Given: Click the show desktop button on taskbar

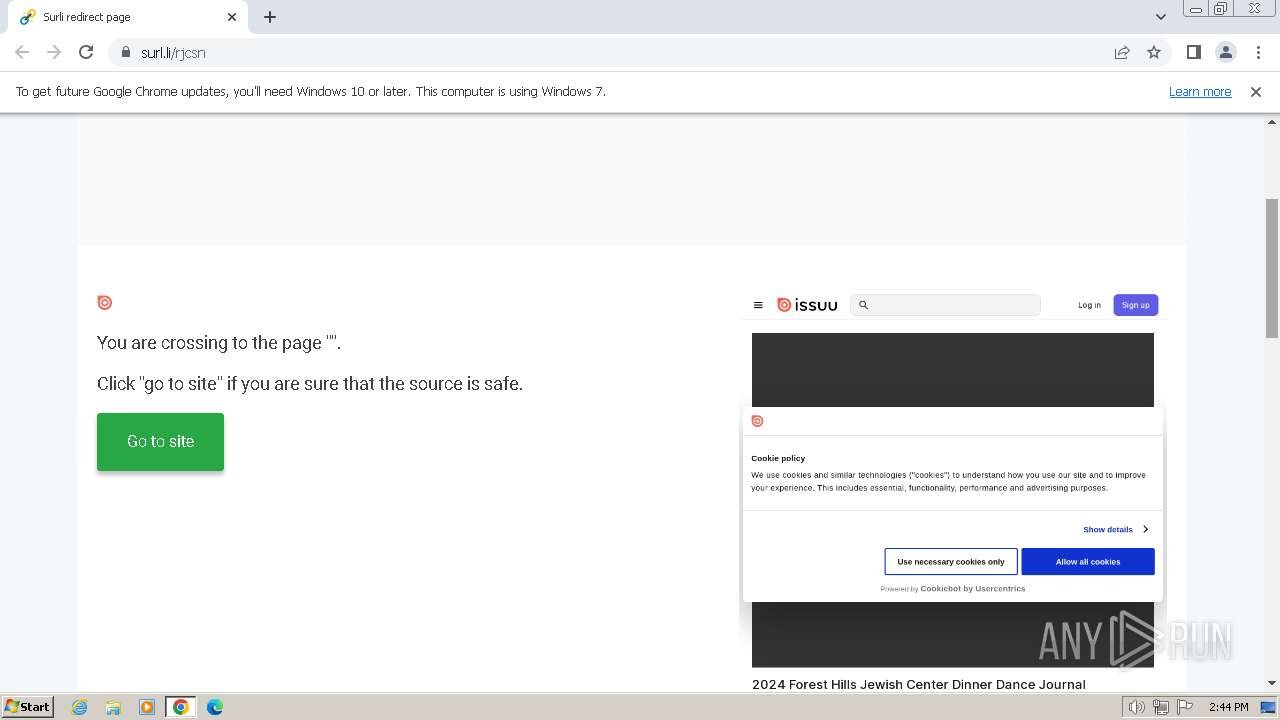Looking at the screenshot, I should pos(1268,707).
